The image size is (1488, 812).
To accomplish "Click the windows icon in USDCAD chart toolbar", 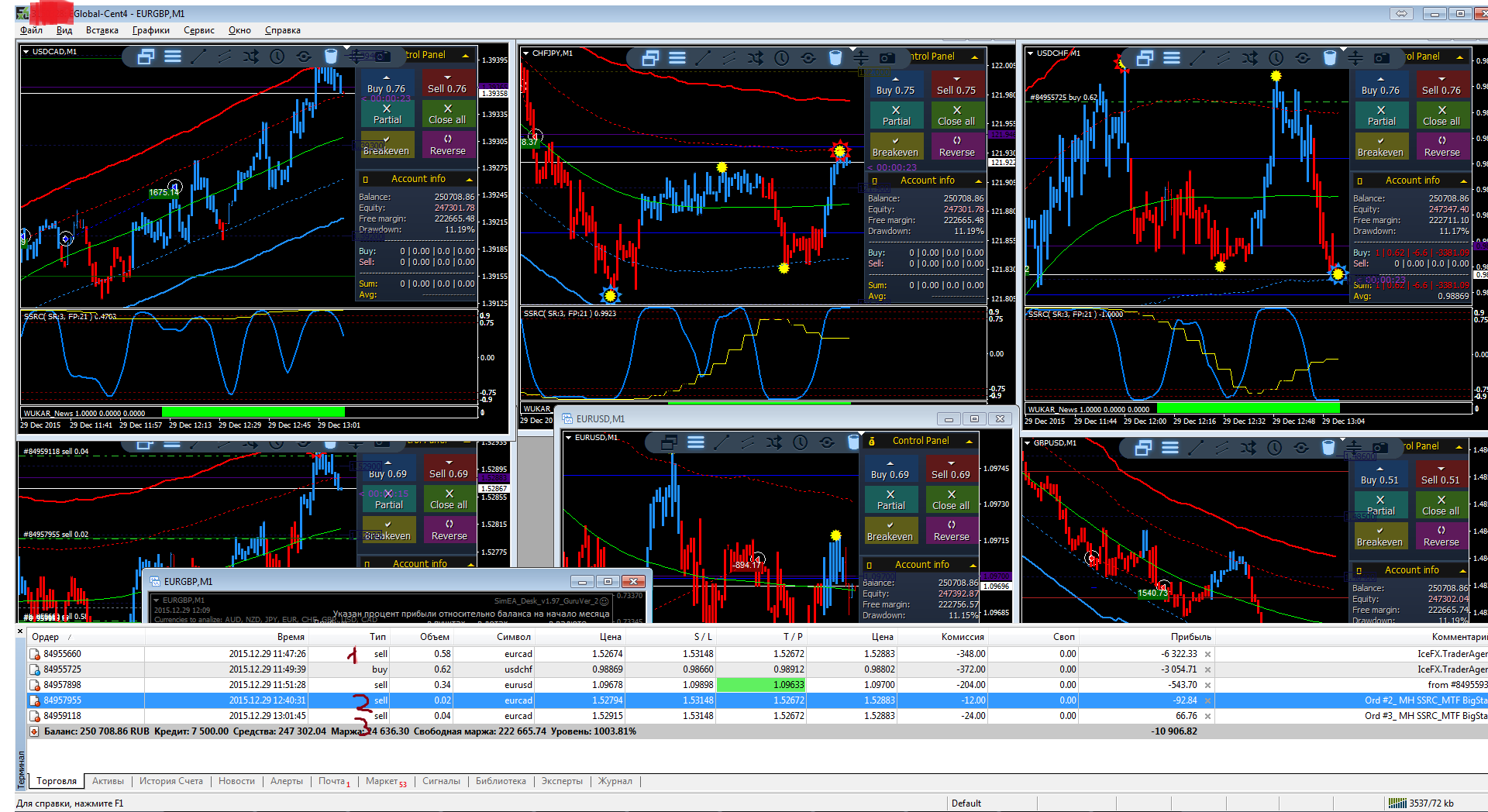I will [146, 57].
